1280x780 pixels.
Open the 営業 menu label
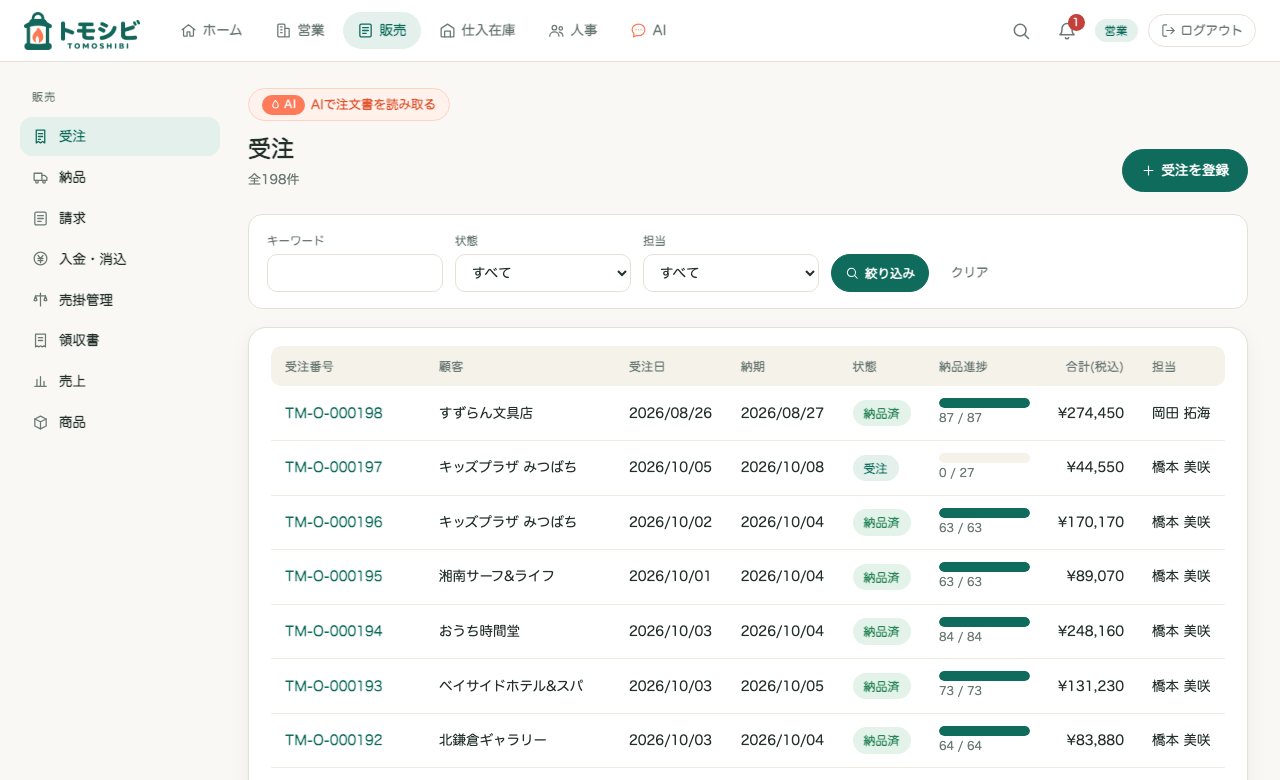tap(311, 31)
